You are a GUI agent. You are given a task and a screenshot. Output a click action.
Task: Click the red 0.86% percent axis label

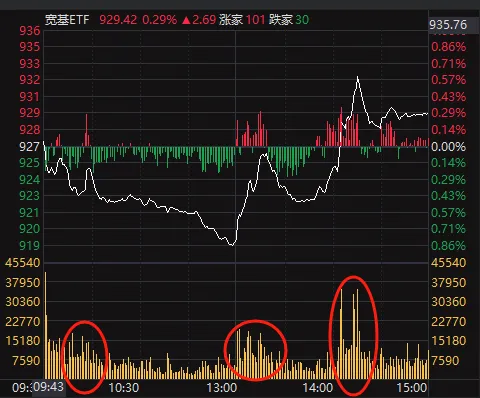tap(448, 47)
